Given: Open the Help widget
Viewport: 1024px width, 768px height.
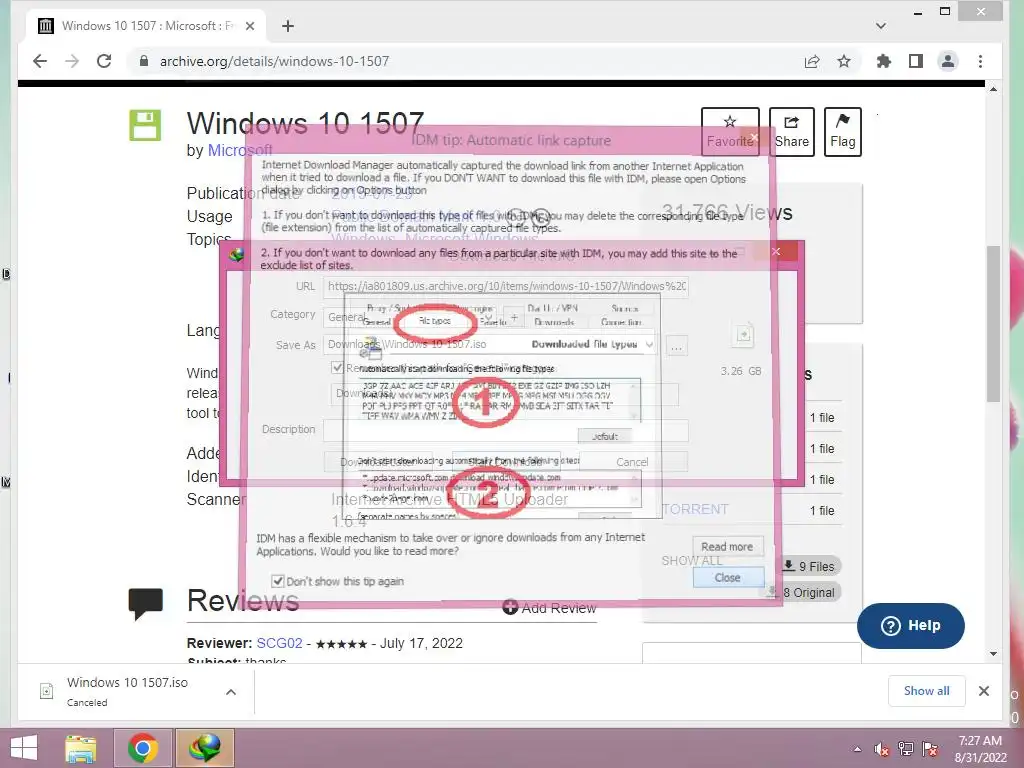Looking at the screenshot, I should [x=910, y=626].
